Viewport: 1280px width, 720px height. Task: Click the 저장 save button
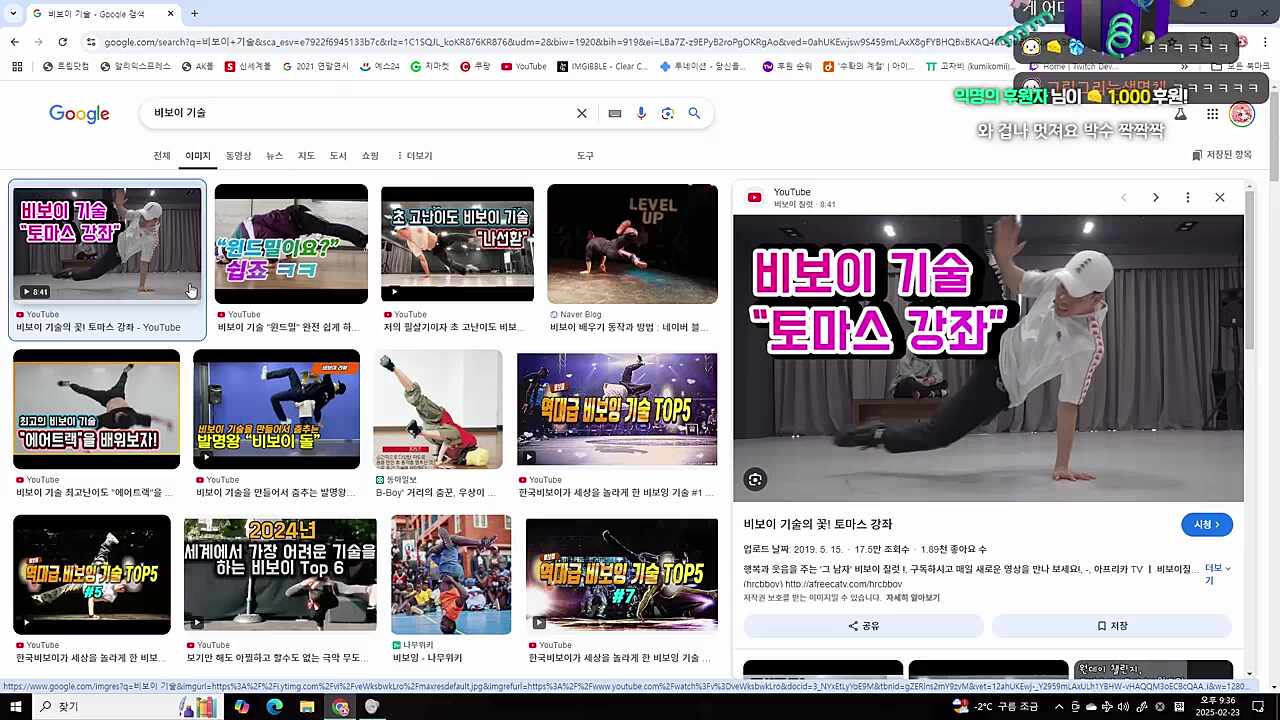(x=1112, y=626)
